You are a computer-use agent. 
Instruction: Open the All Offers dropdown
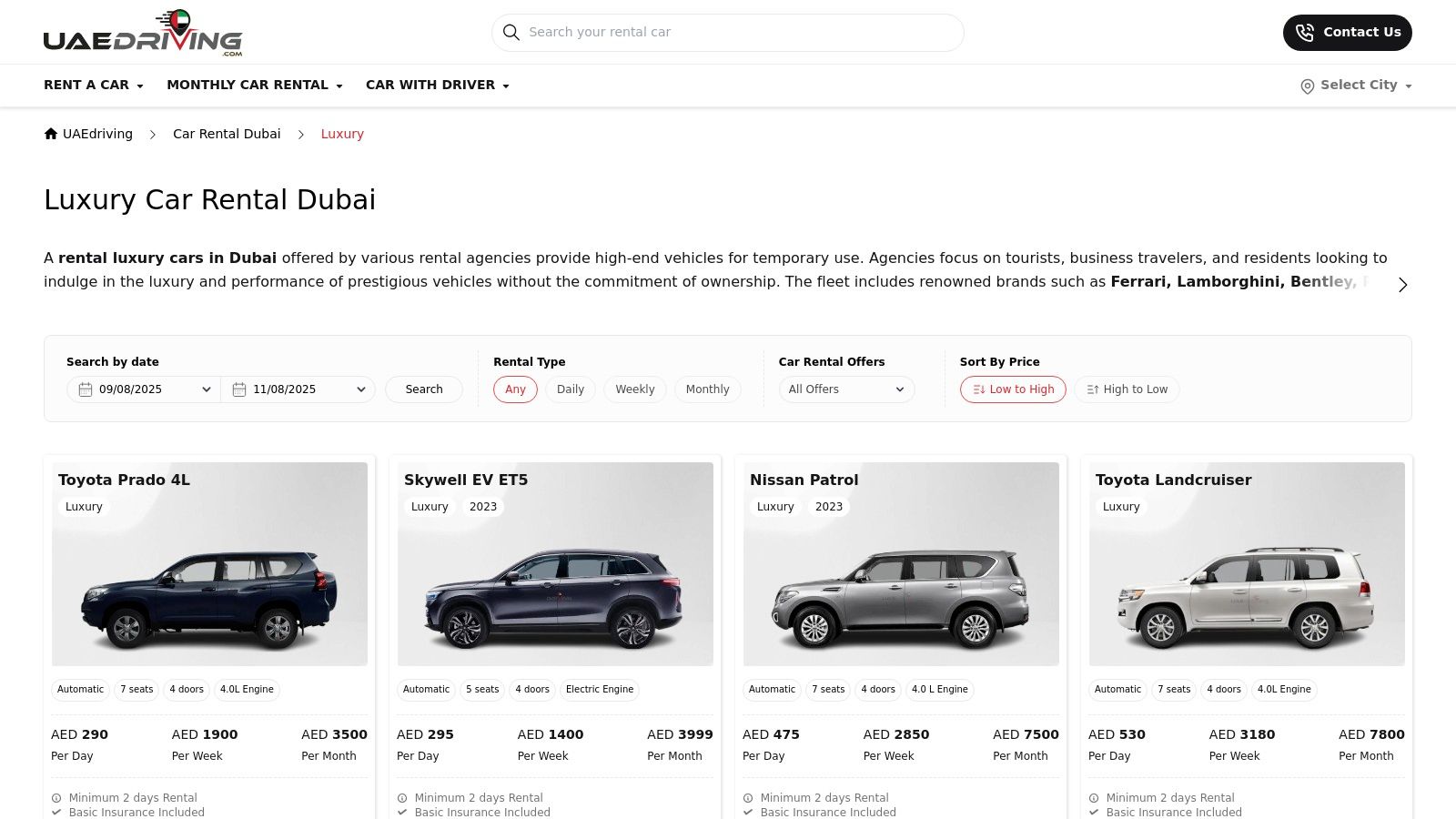pos(845,389)
